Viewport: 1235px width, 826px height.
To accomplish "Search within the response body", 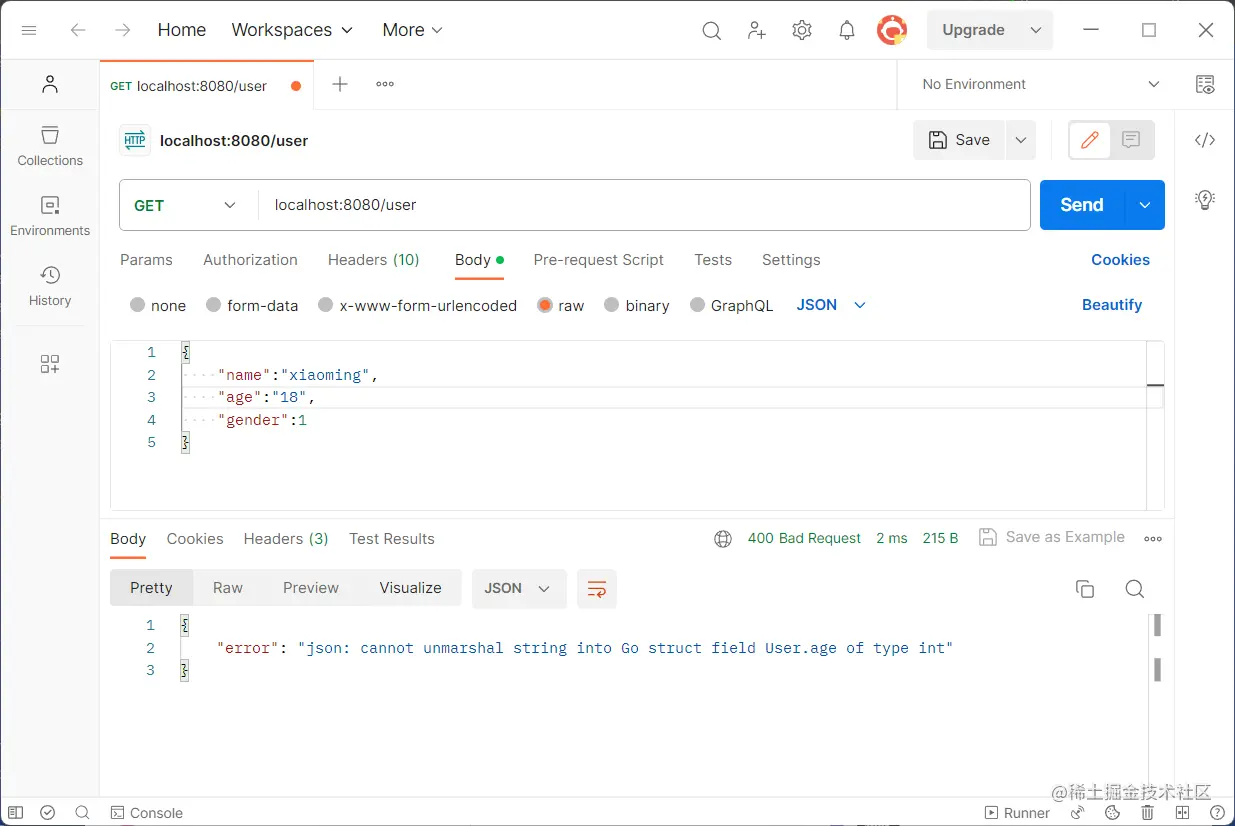I will tap(1134, 589).
